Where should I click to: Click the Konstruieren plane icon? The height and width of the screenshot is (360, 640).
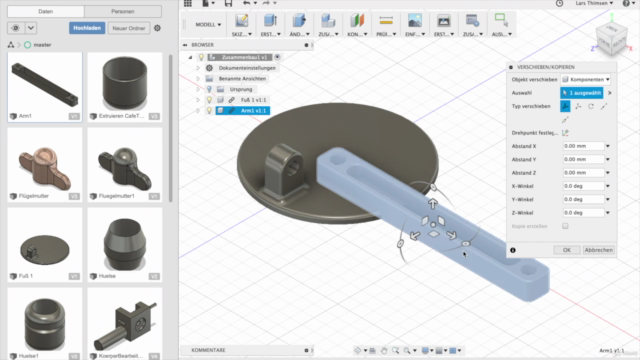point(357,20)
